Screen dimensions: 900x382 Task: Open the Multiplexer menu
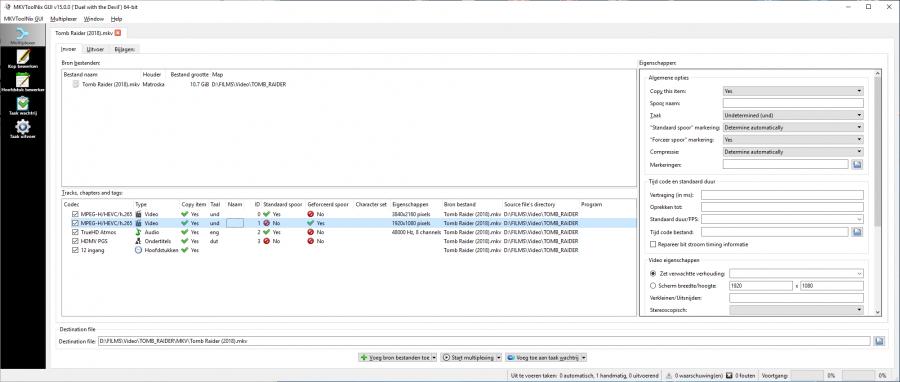64,19
